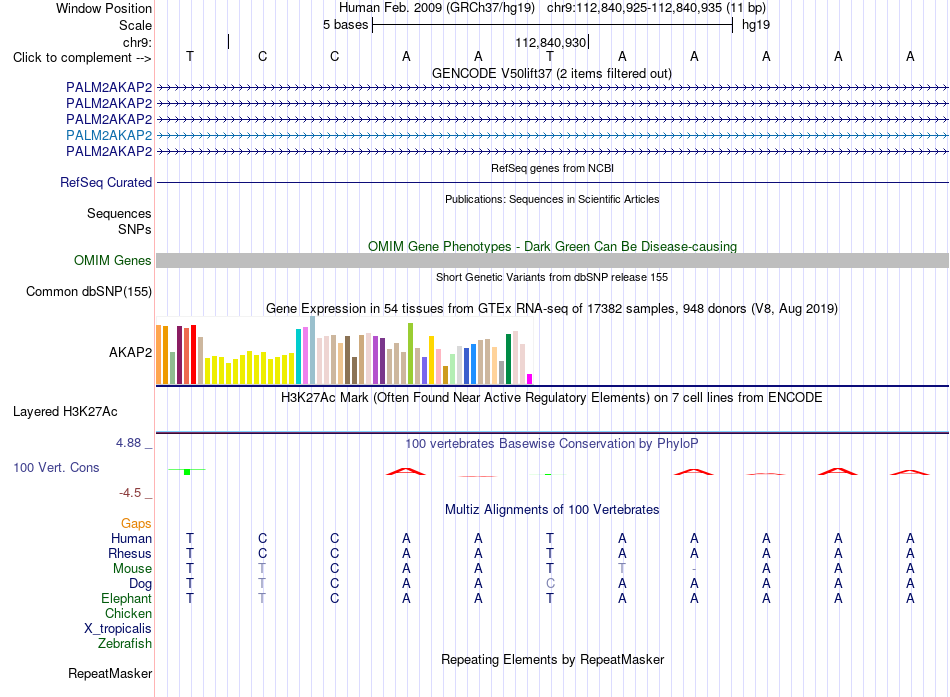Click the green PhyloP conservation square
The height and width of the screenshot is (697, 950).
pos(187,472)
